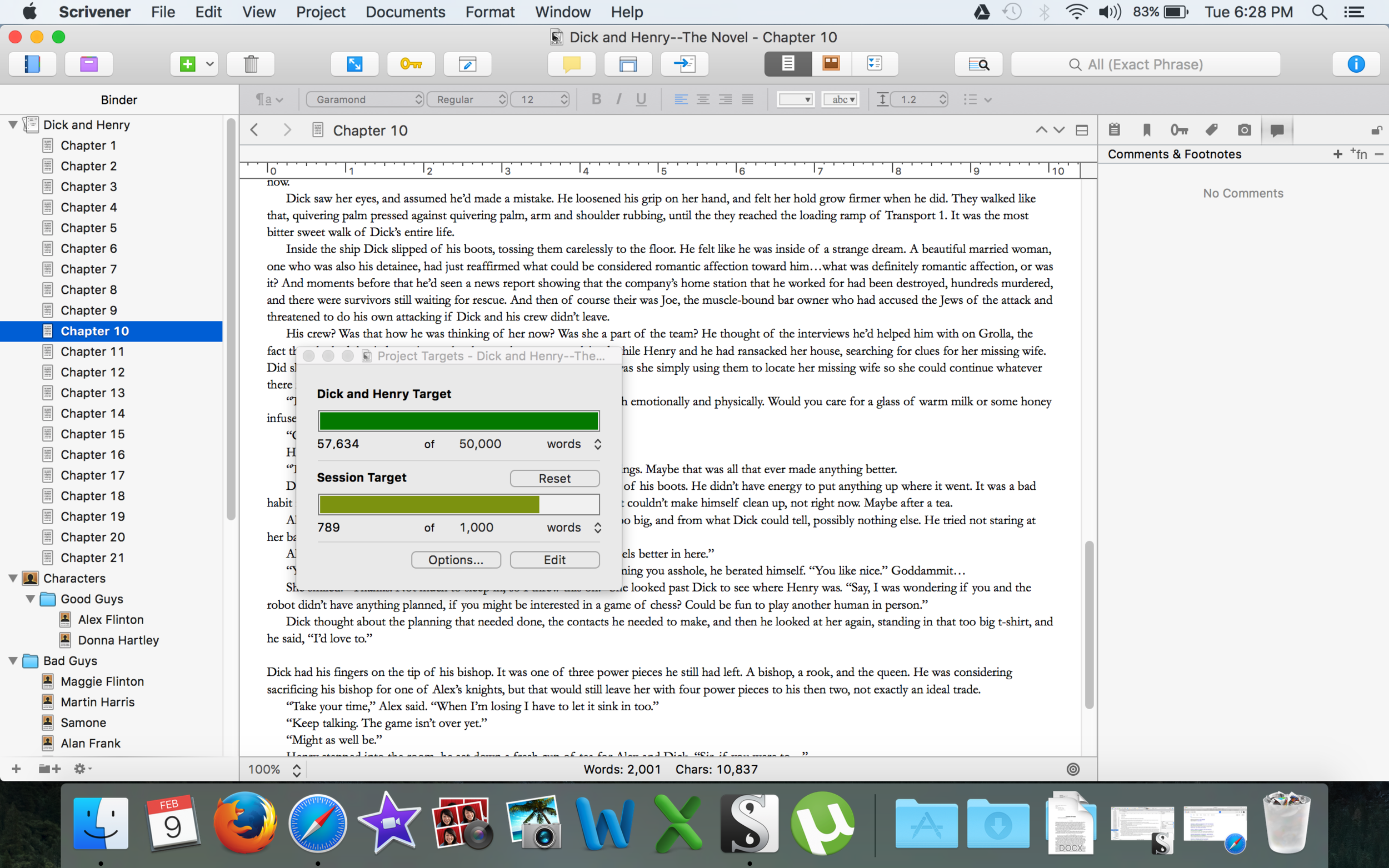The image size is (1389, 868).
Task: Switch to Corkboard view mode
Action: 831,64
